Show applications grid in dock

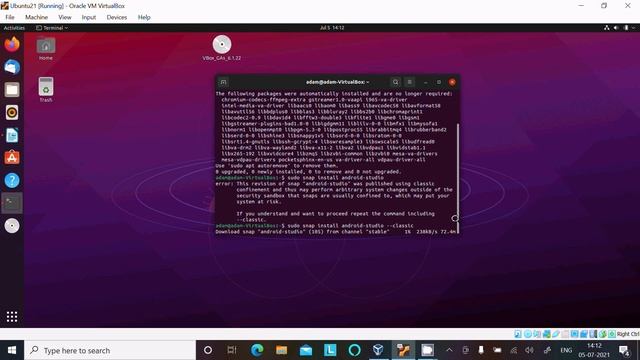click(12, 316)
